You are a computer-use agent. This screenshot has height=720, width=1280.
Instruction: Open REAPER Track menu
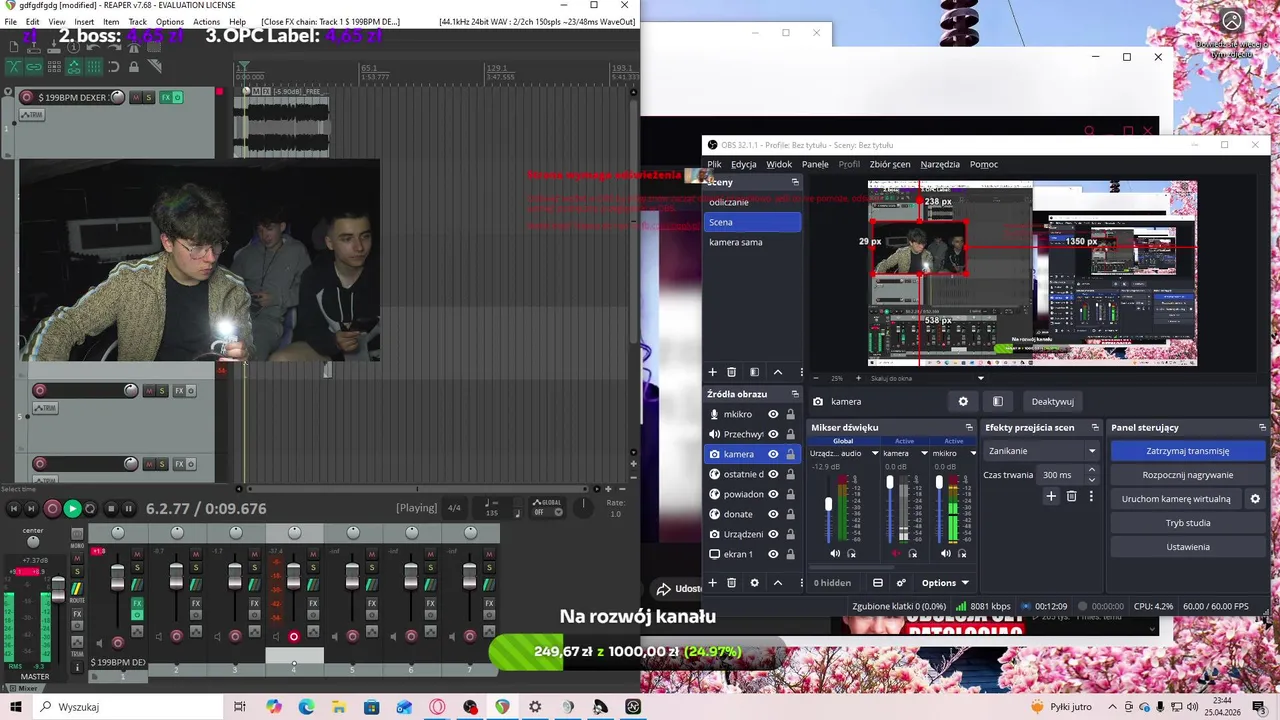click(137, 21)
